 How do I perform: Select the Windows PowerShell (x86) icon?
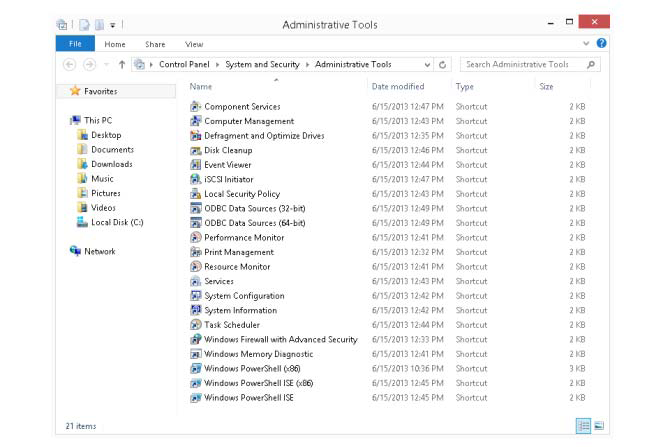[196, 368]
